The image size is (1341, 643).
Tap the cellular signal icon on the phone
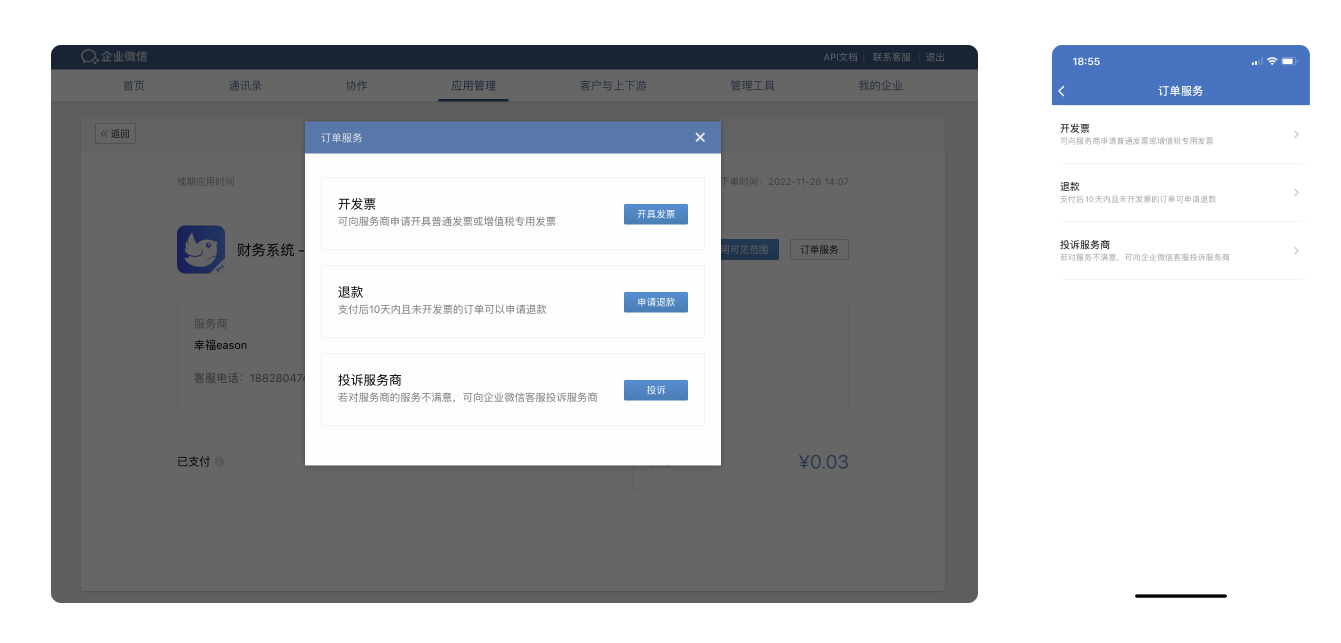[x=1255, y=61]
